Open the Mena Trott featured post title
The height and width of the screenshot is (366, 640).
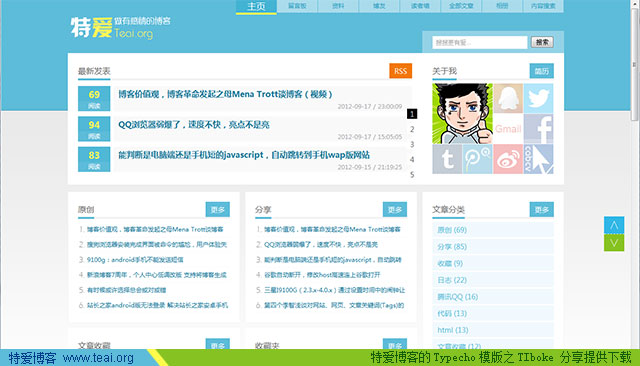click(x=225, y=94)
